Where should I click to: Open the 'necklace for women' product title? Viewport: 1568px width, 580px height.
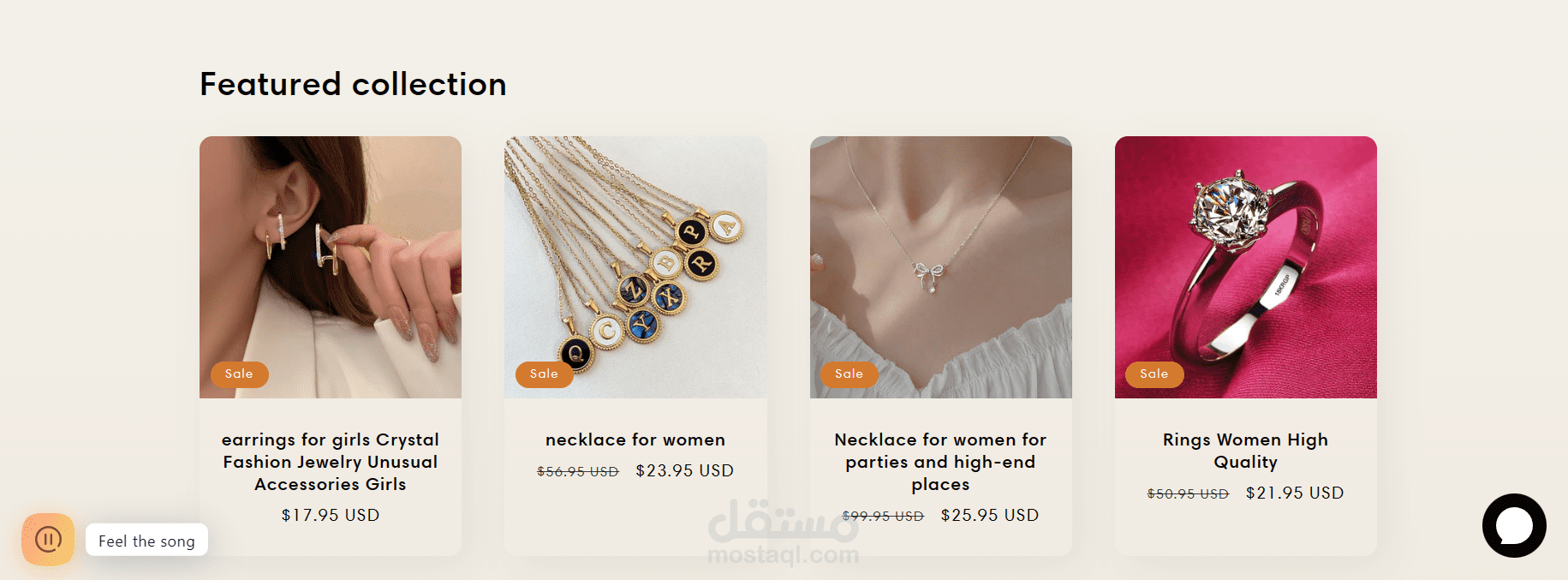click(635, 439)
